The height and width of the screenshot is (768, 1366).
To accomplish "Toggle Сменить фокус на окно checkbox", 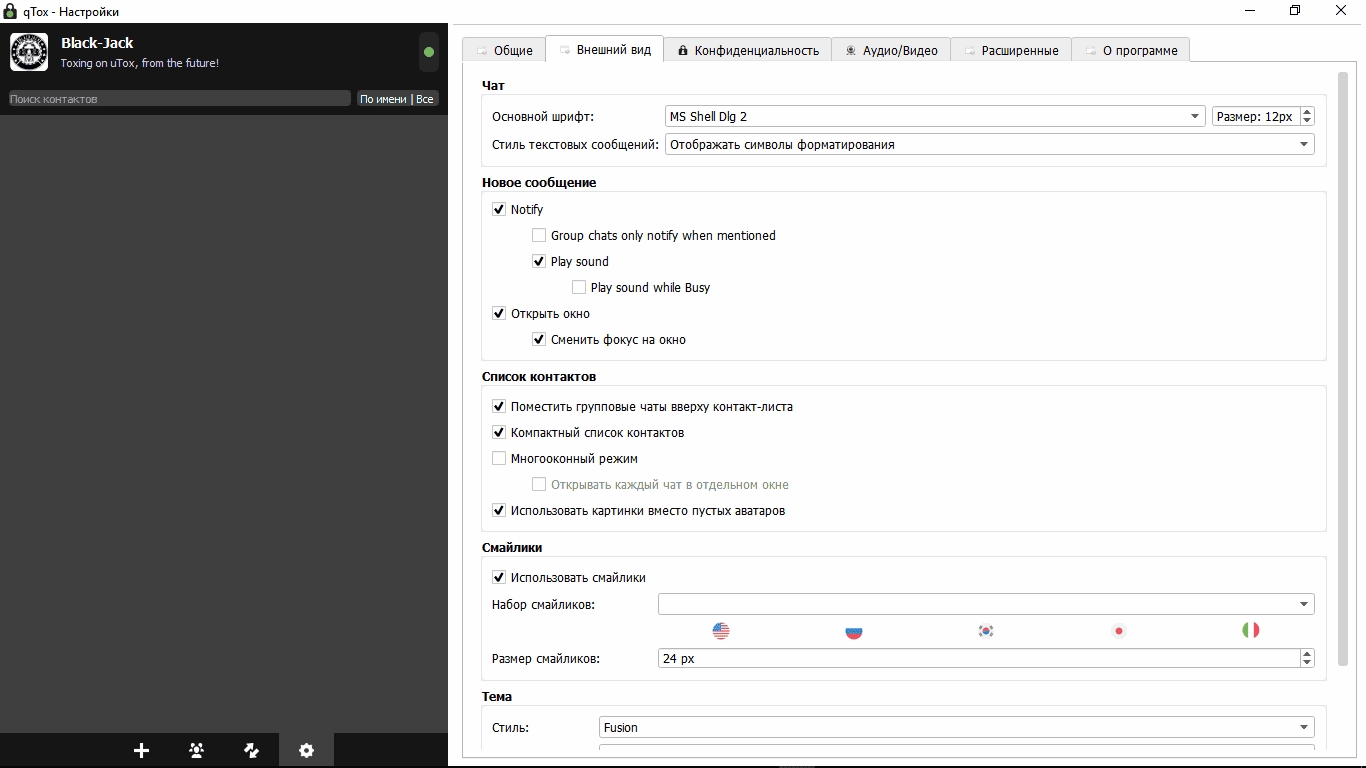I will [539, 340].
